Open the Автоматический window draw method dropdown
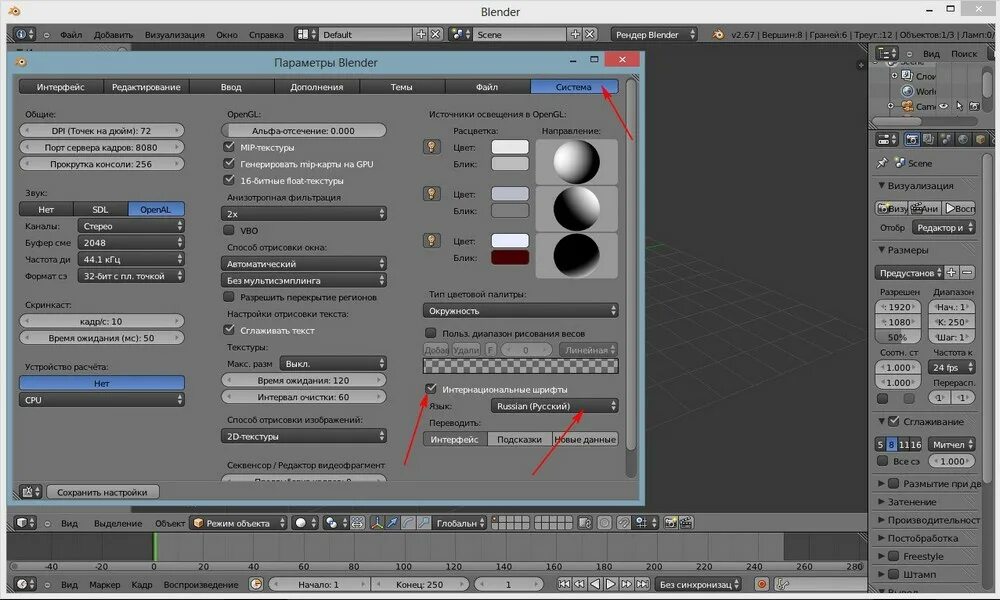This screenshot has height=600, width=1000. click(304, 263)
